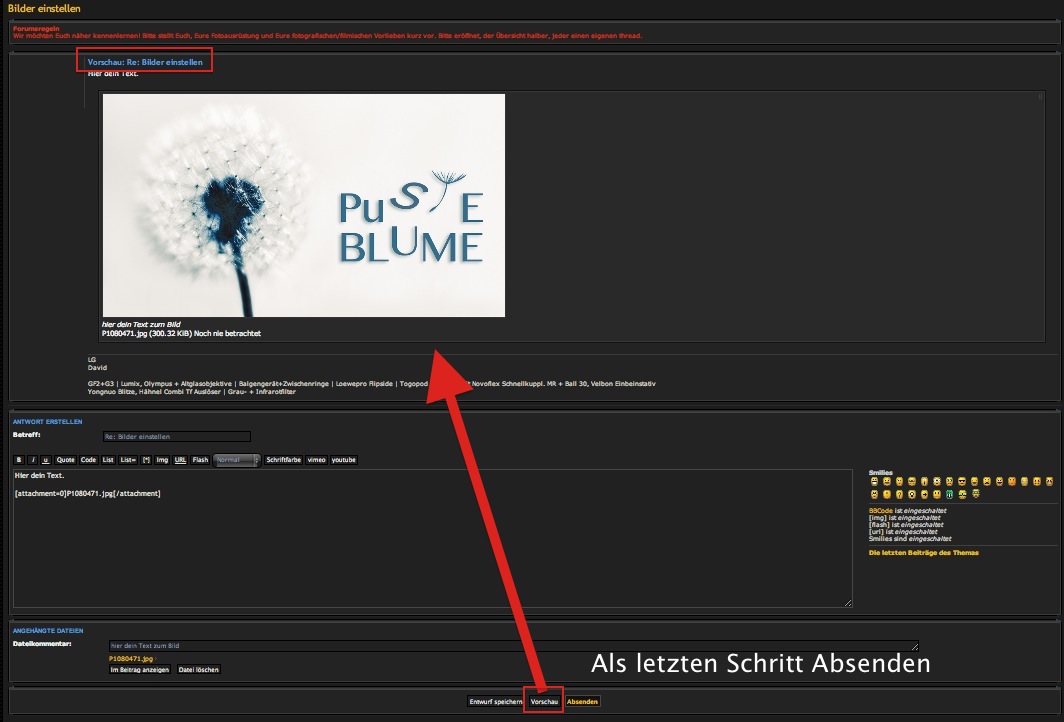
Task: Insert the surprised open-mouth smiley
Action: pos(924,481)
